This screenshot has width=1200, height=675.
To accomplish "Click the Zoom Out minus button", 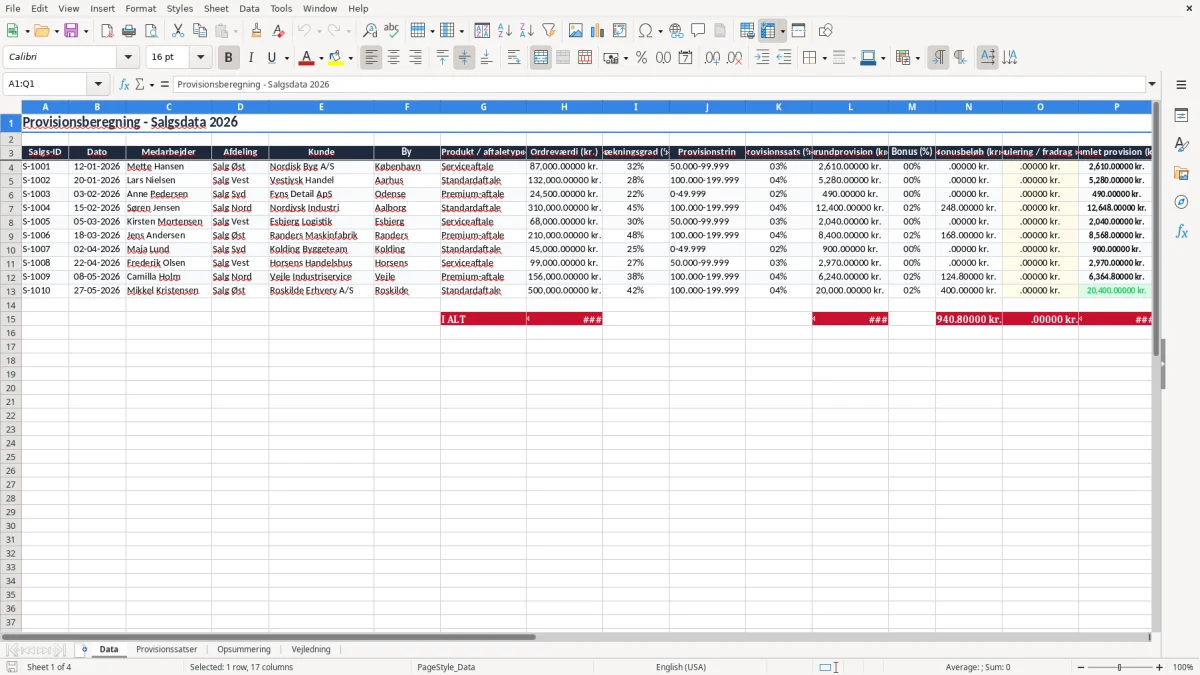I will click(1079, 667).
